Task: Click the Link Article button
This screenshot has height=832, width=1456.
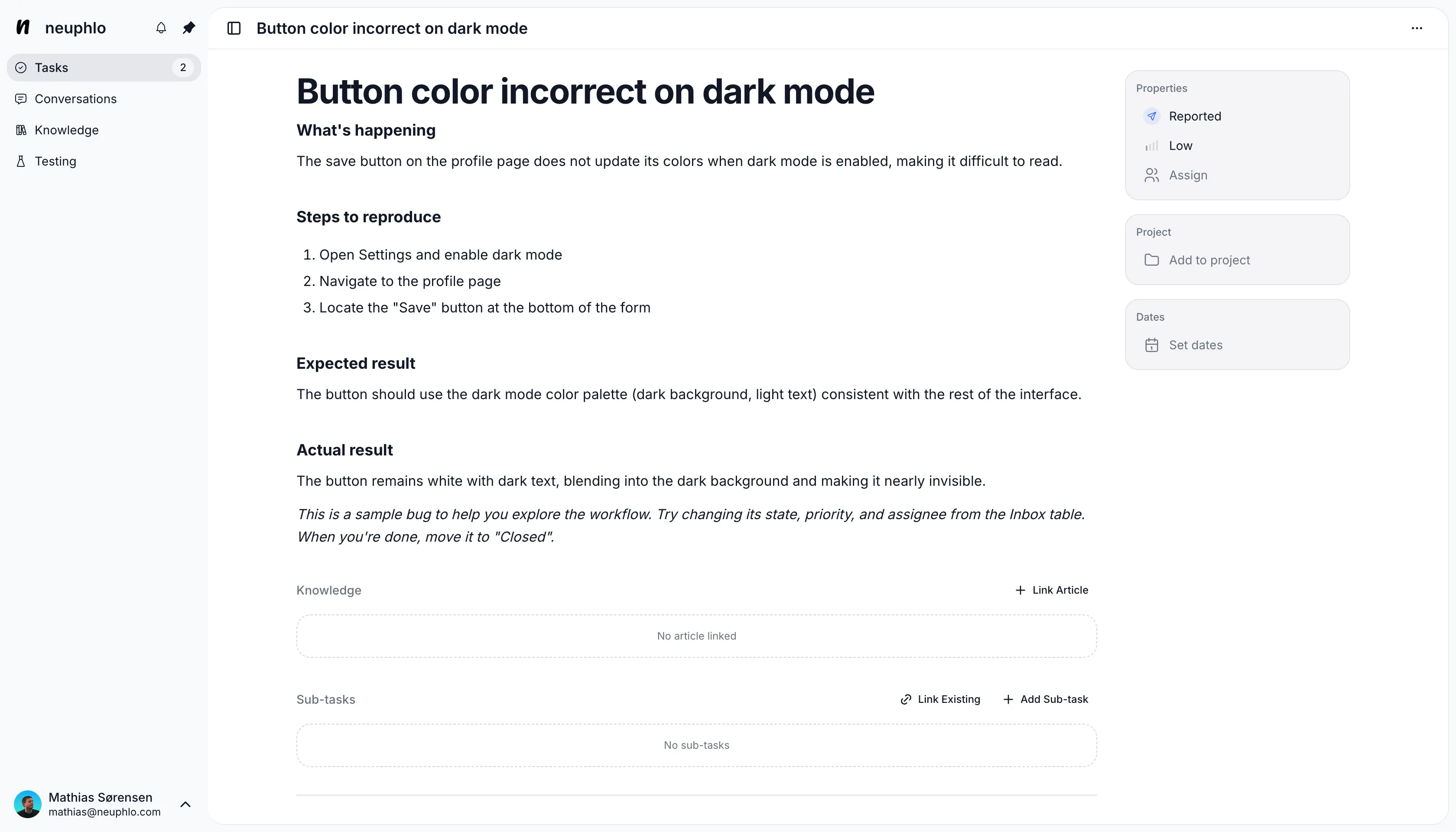Action: [1051, 590]
